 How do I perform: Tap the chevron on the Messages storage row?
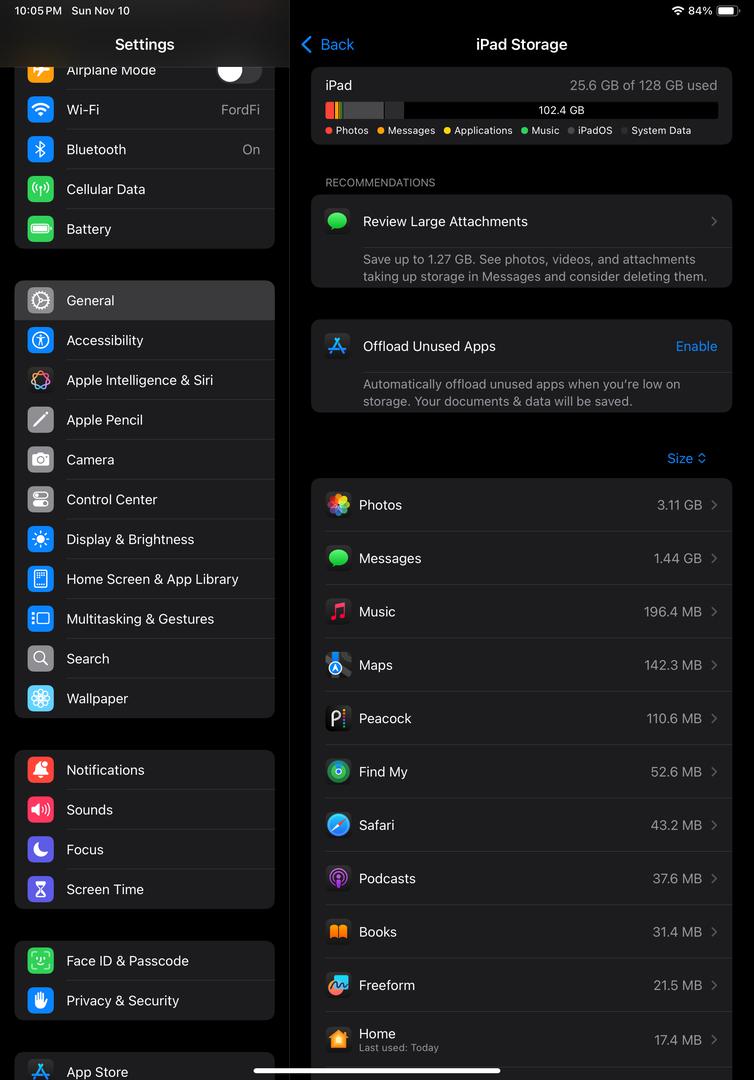click(x=714, y=558)
